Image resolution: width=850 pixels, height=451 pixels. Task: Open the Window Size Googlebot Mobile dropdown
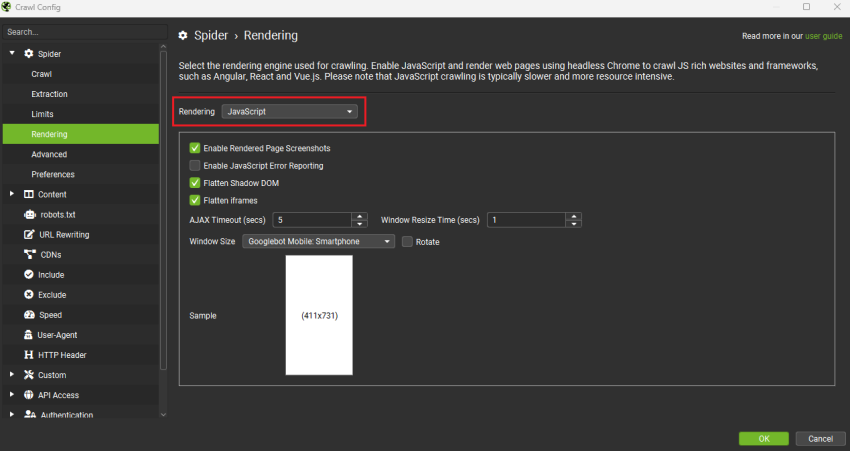[x=318, y=241]
